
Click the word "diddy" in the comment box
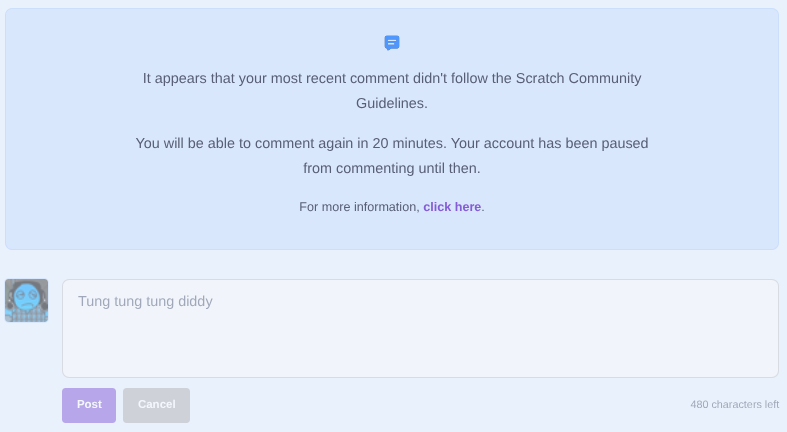pyautogui.click(x=194, y=301)
